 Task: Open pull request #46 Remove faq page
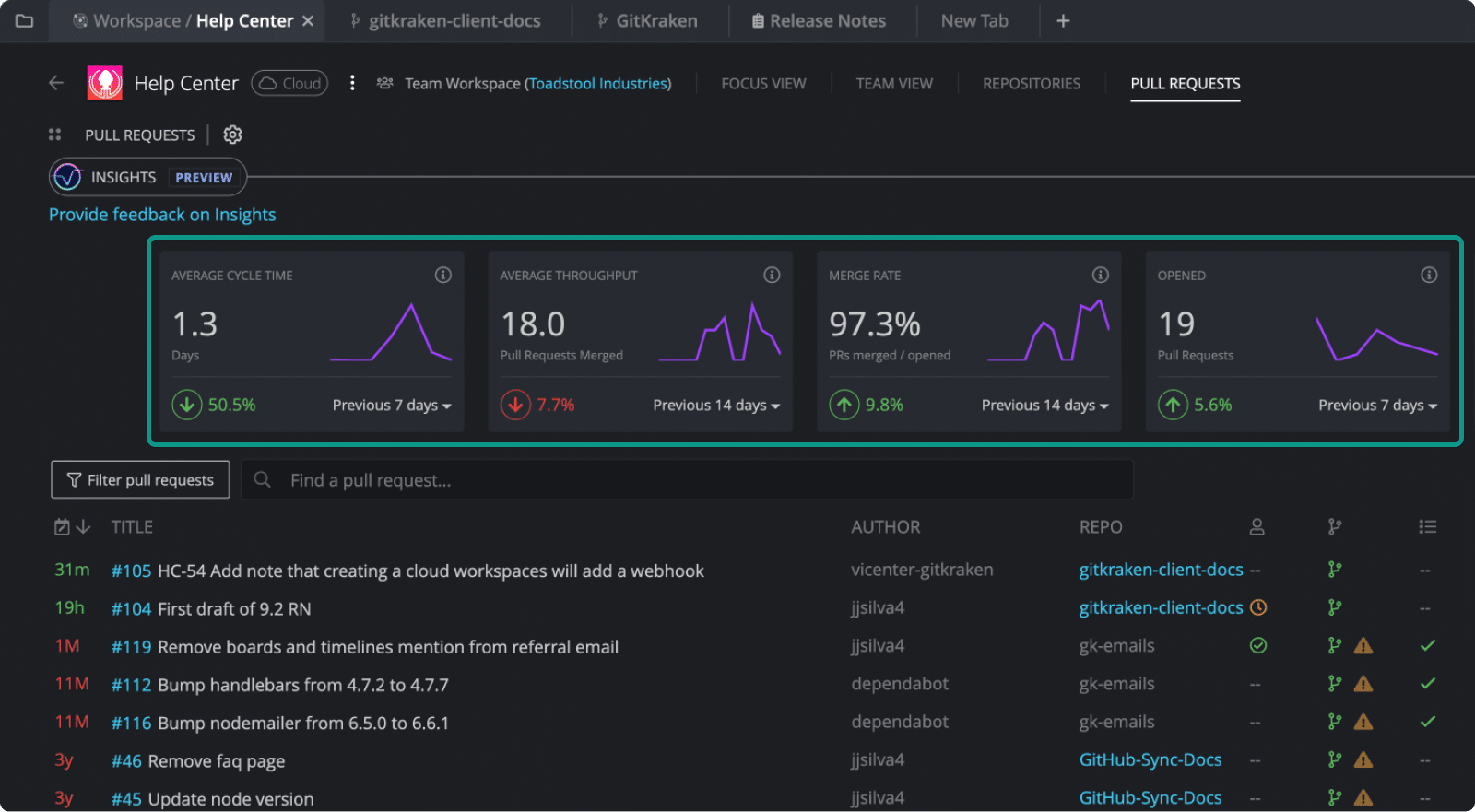point(198,761)
